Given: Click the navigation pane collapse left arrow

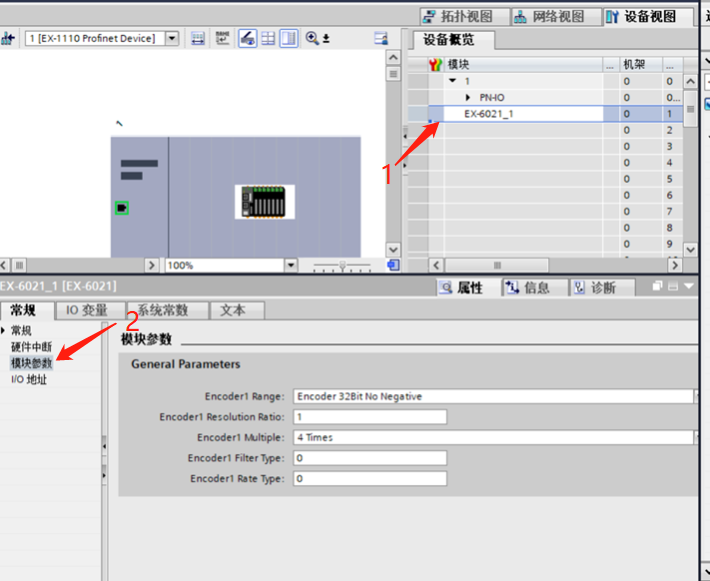Looking at the screenshot, I should 104,447.
